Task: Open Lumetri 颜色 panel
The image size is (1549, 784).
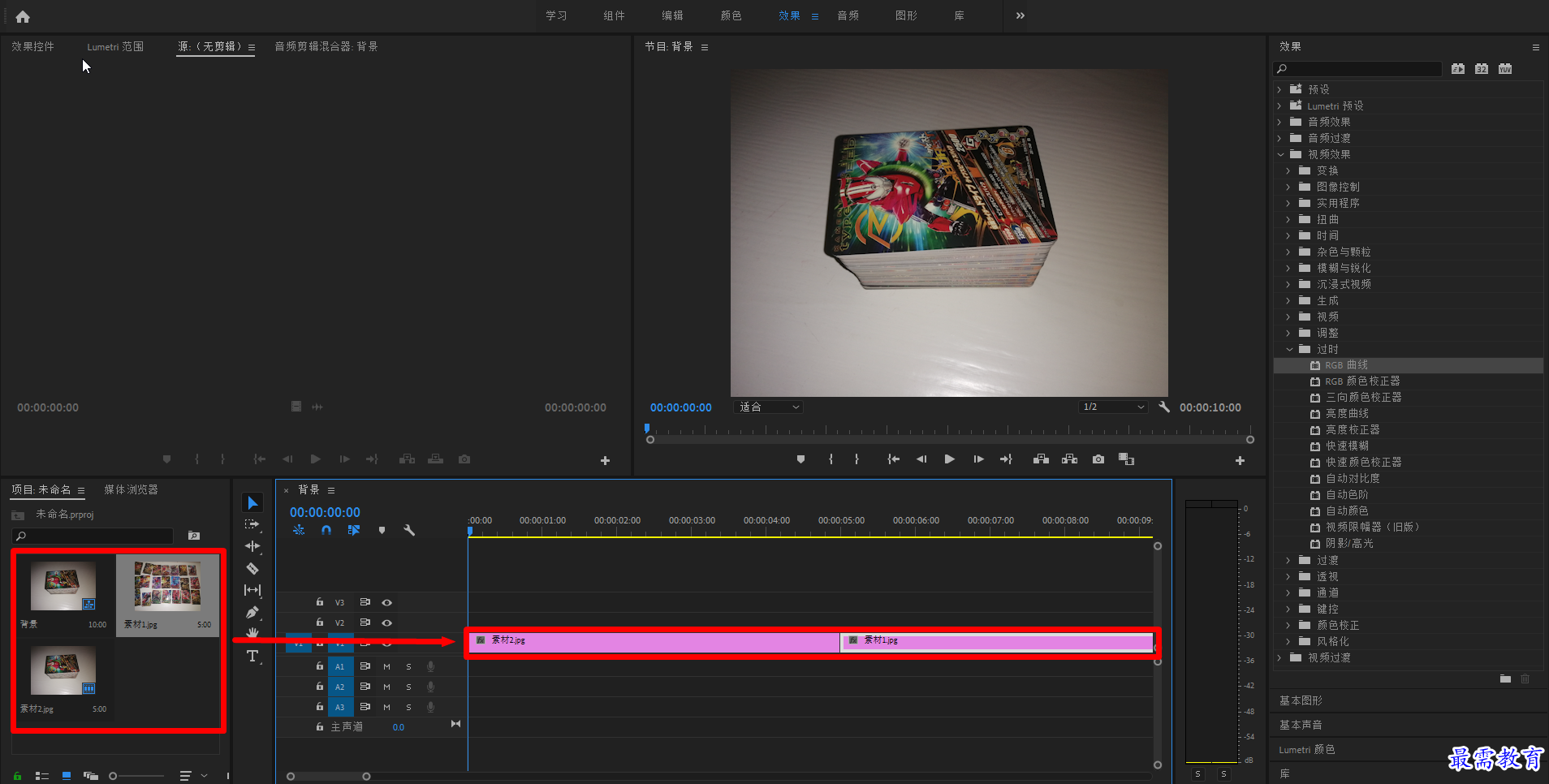Action: [1306, 749]
